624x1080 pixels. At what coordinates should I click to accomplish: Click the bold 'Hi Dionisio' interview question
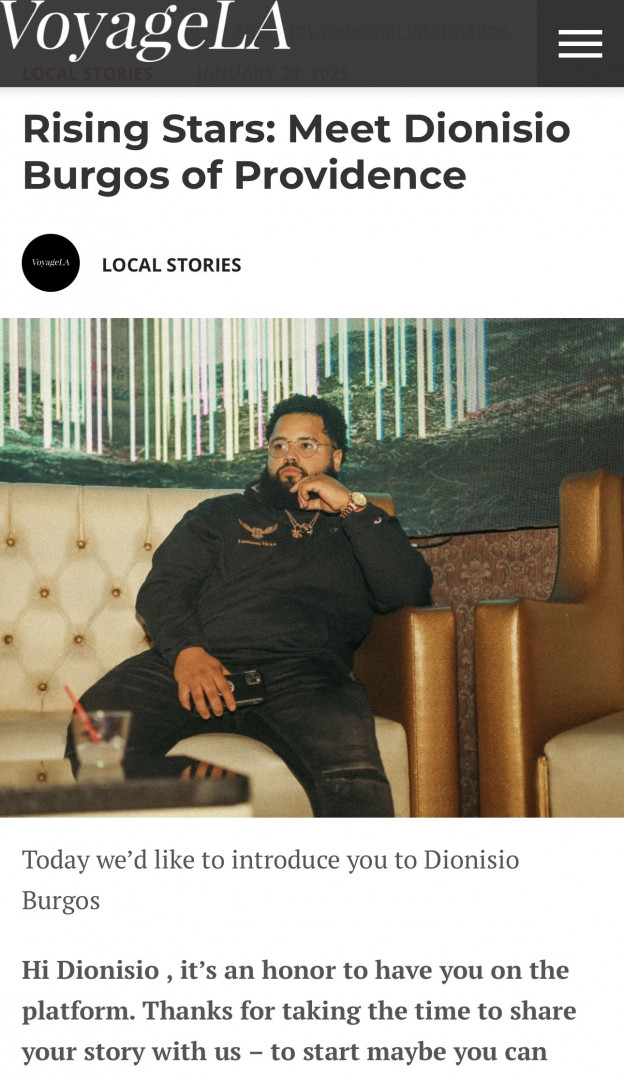click(299, 1010)
